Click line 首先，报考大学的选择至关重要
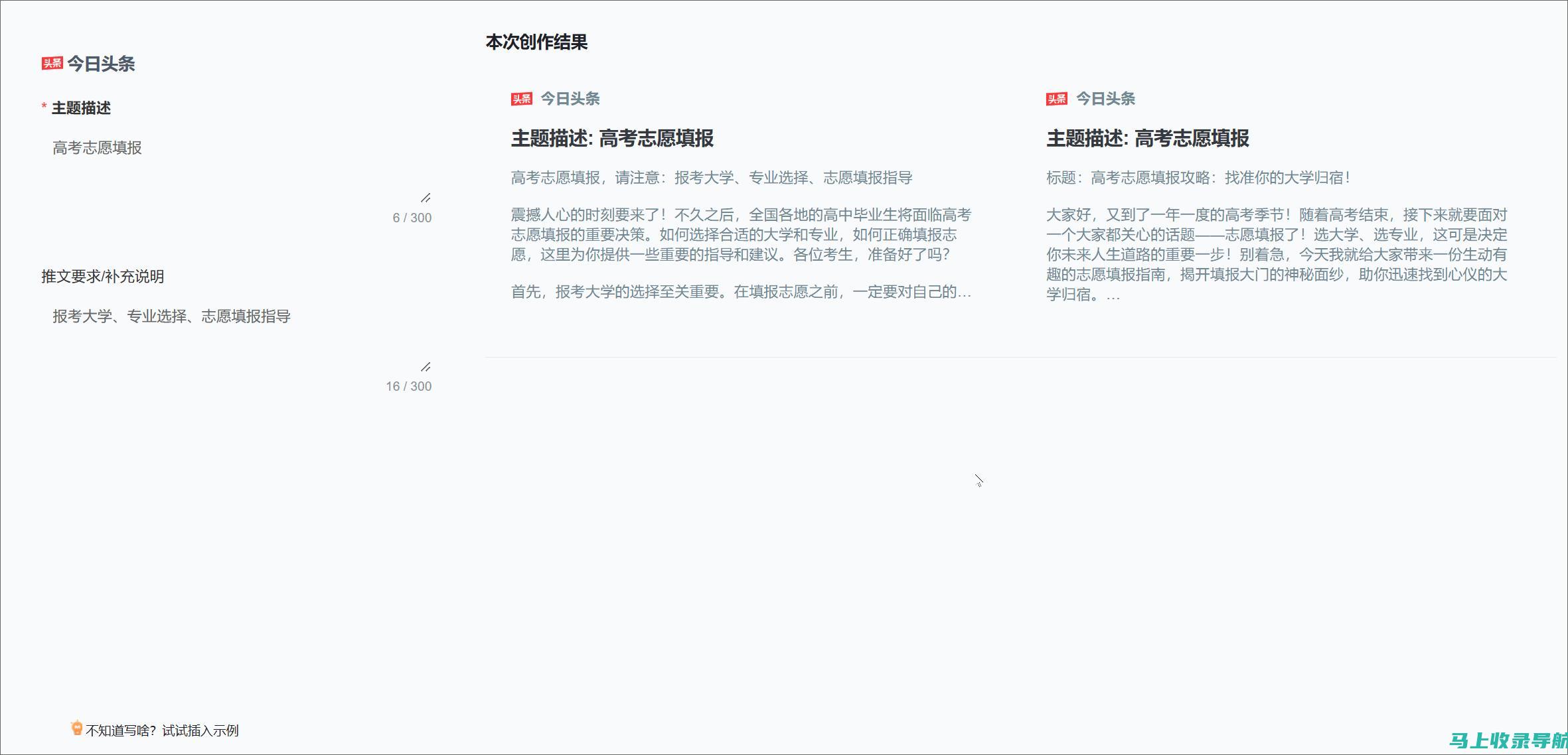1568x755 pixels. tap(741, 292)
